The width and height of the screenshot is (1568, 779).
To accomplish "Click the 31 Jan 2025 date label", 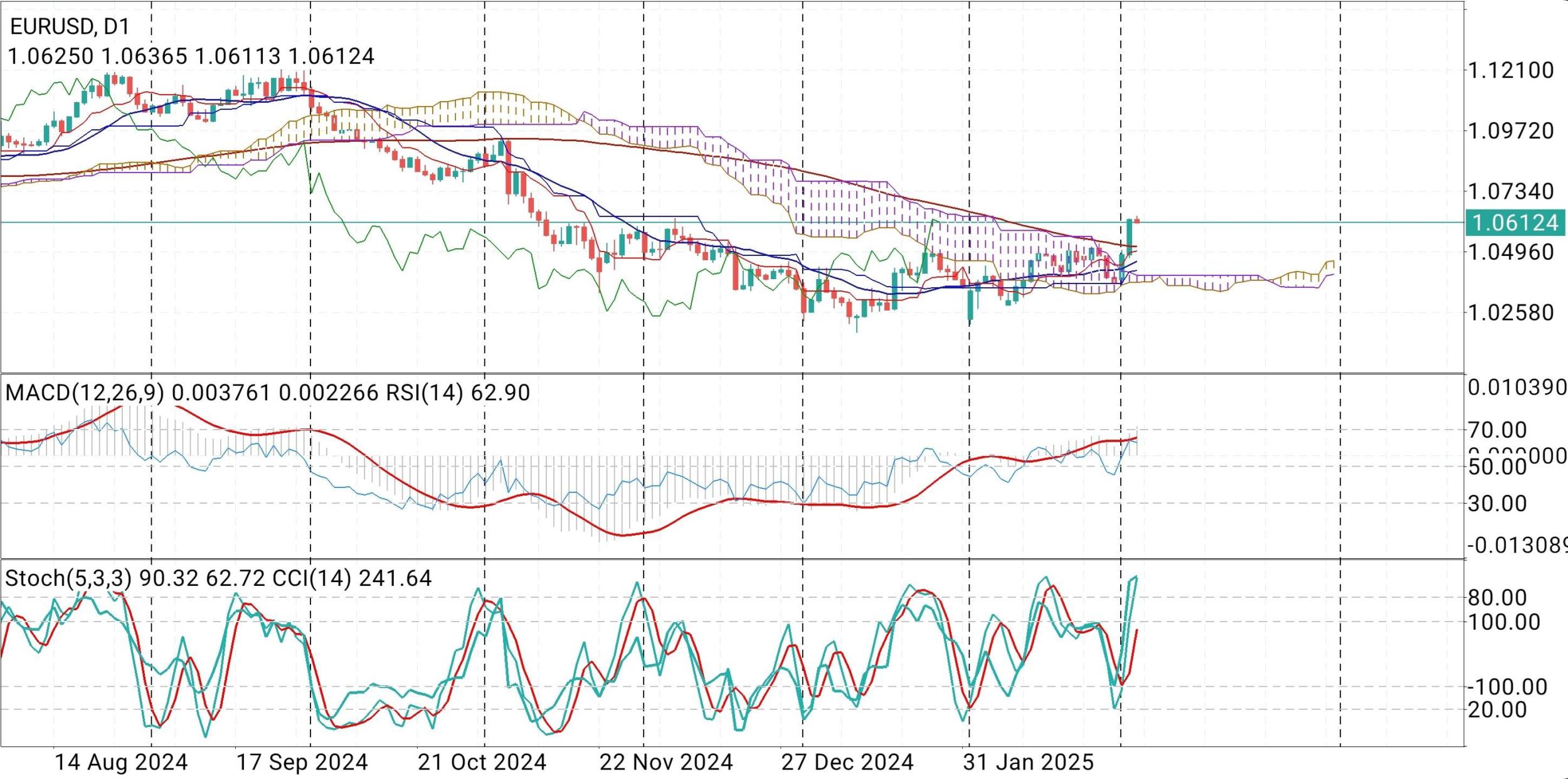I will tap(1029, 763).
